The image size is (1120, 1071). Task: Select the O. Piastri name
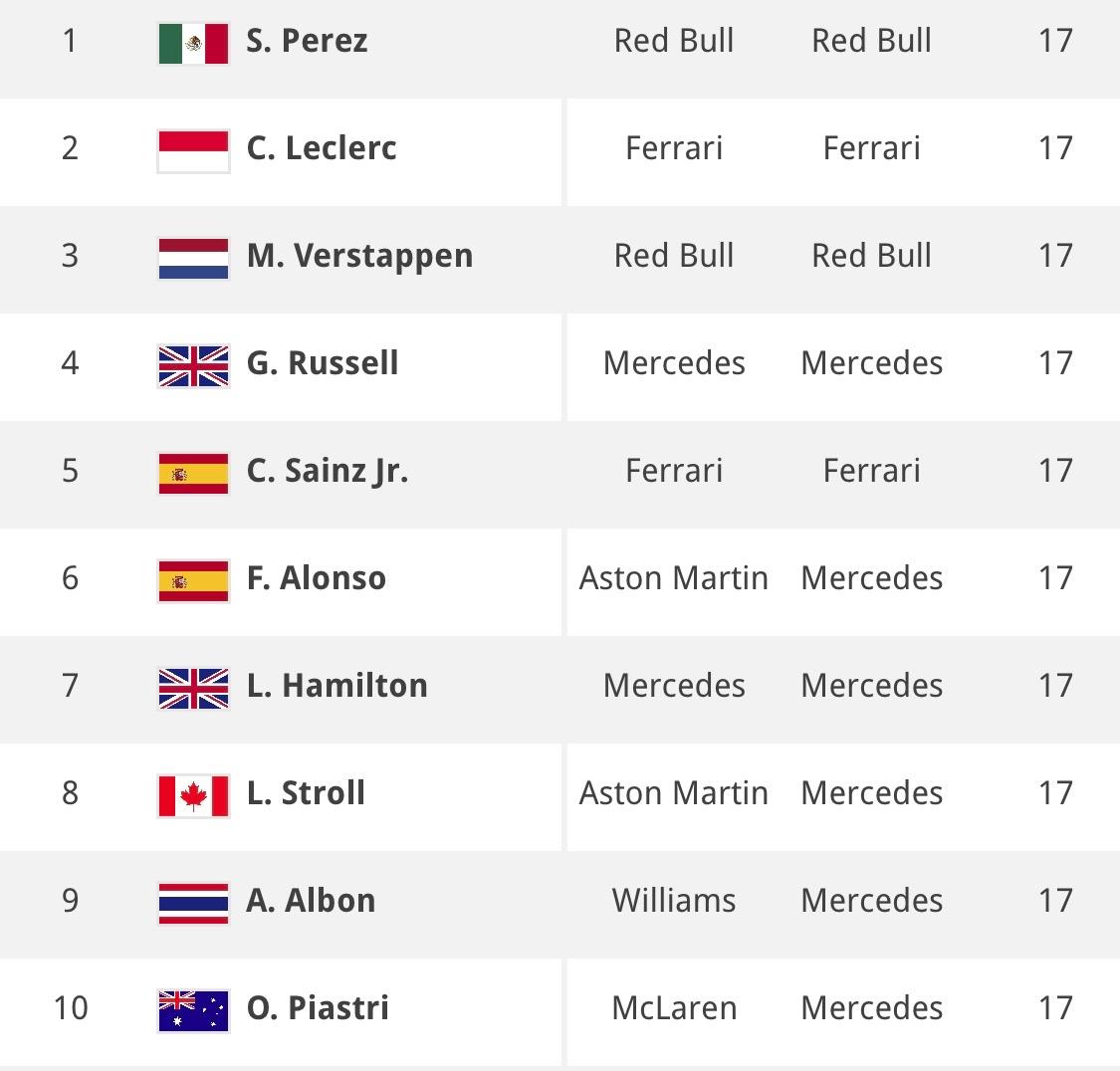pos(318,1008)
